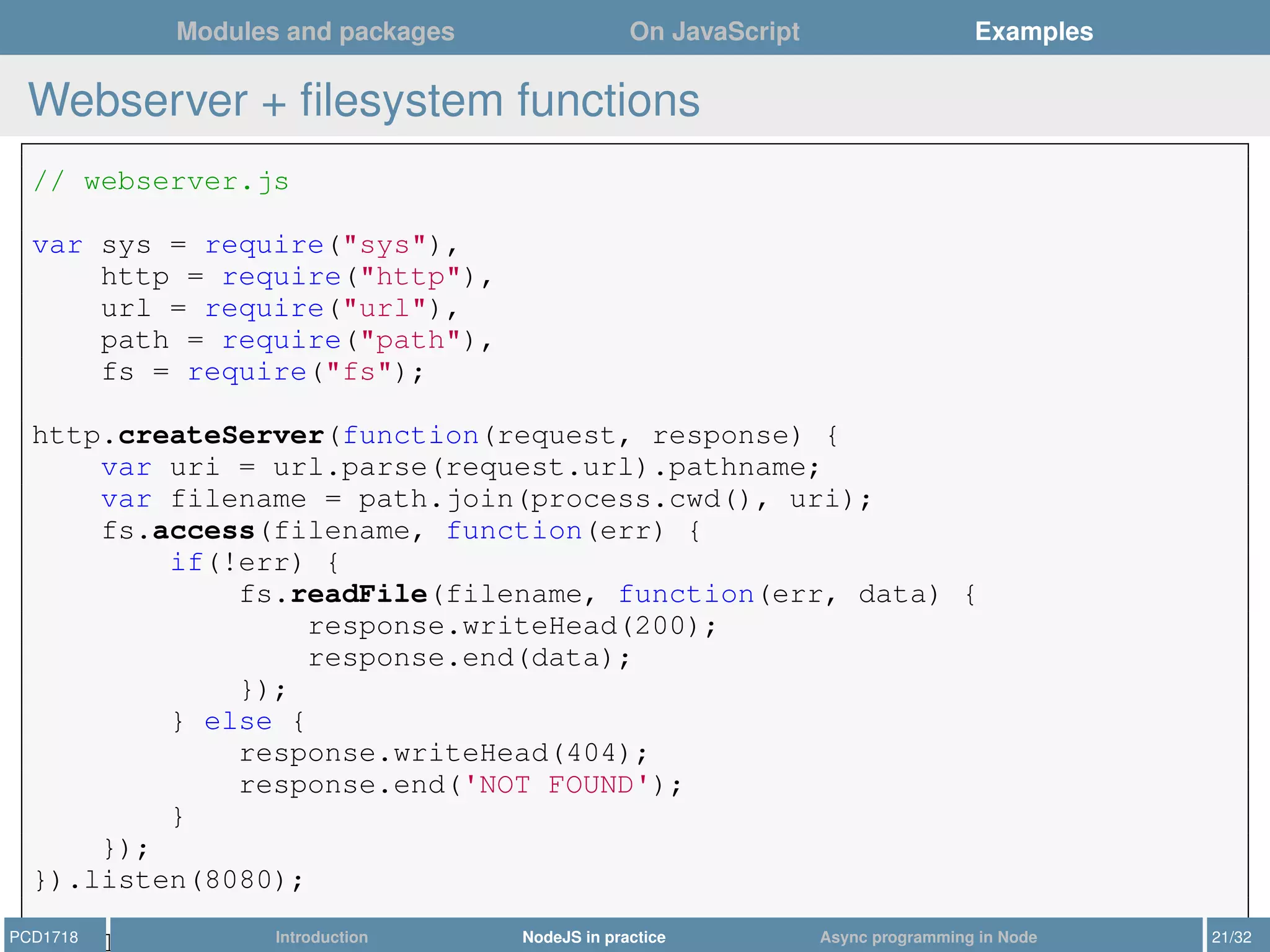This screenshot has height=952, width=1270.
Task: Click the response.end(data) line
Action: [469, 658]
